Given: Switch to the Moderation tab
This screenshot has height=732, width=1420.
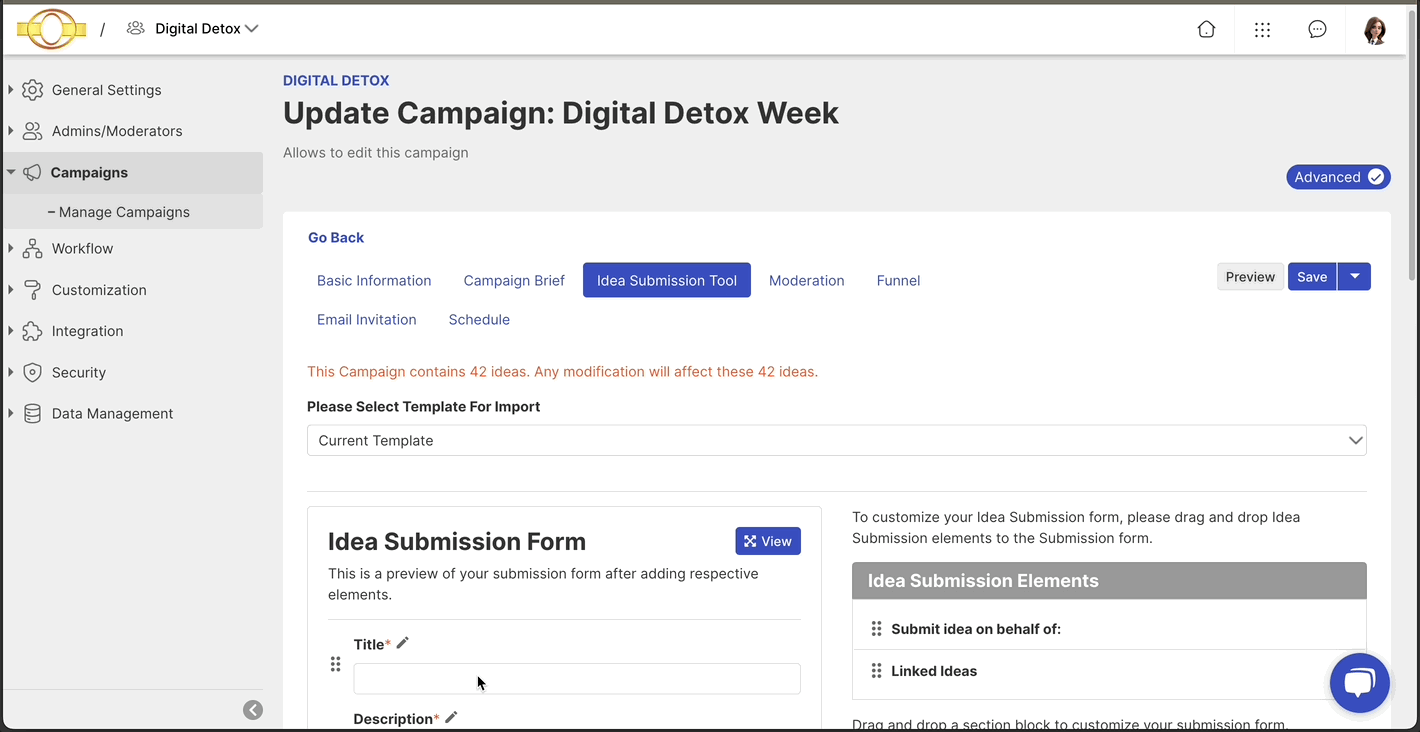Looking at the screenshot, I should 806,281.
